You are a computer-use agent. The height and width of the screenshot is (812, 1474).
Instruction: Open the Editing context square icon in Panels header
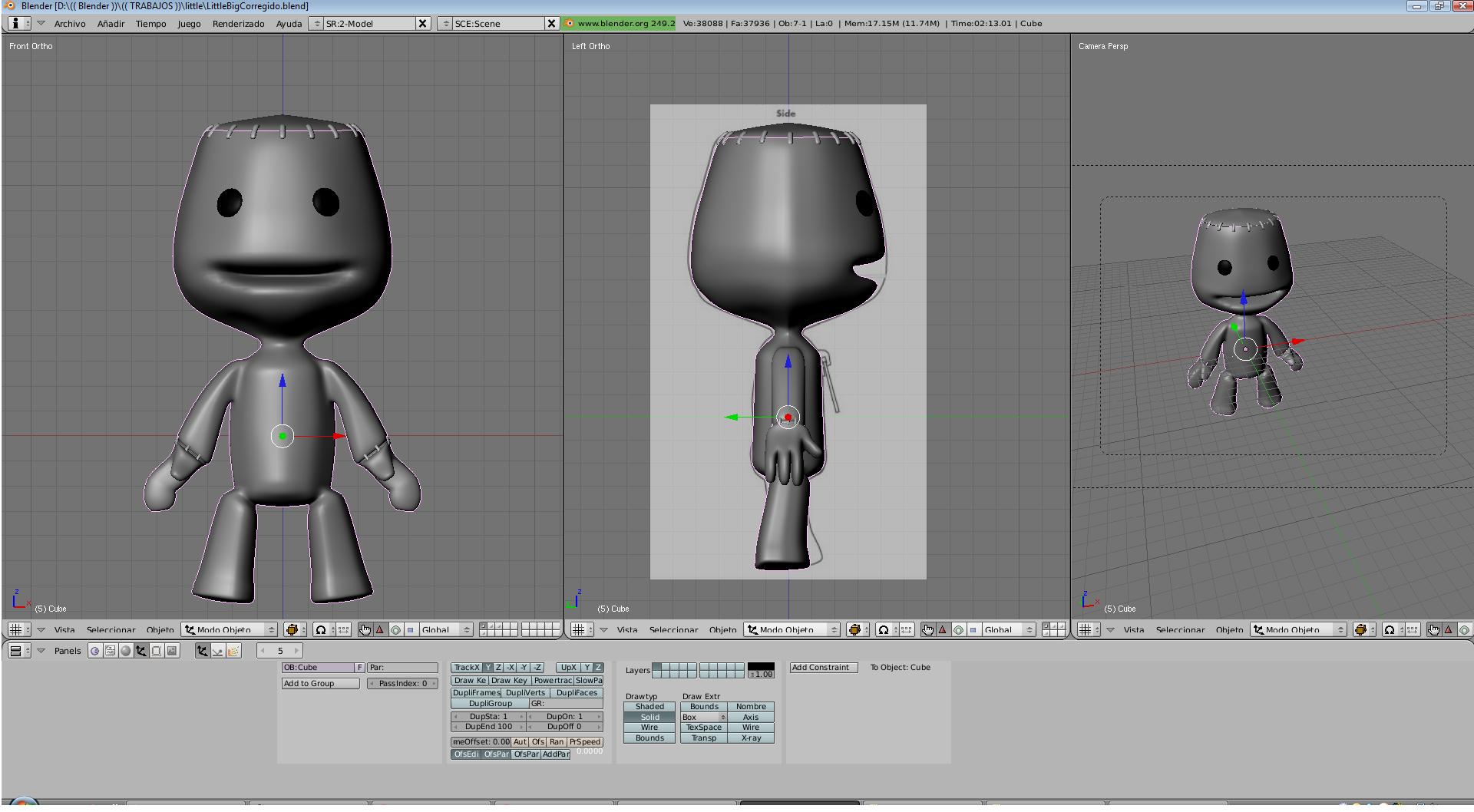157,651
